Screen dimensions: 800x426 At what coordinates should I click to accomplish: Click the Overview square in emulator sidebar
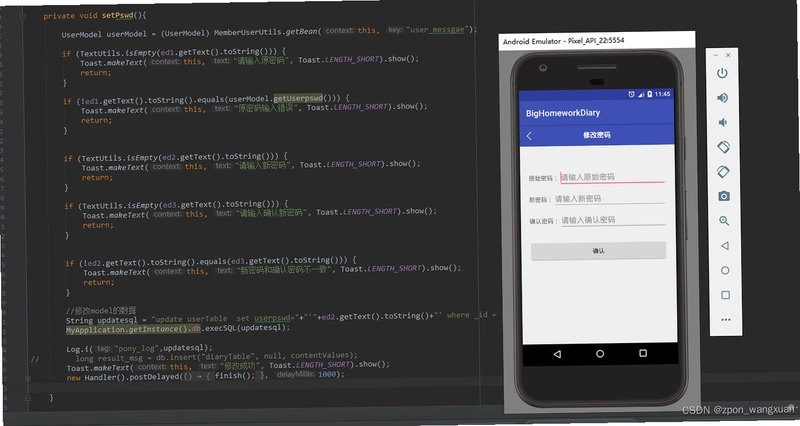pos(725,295)
